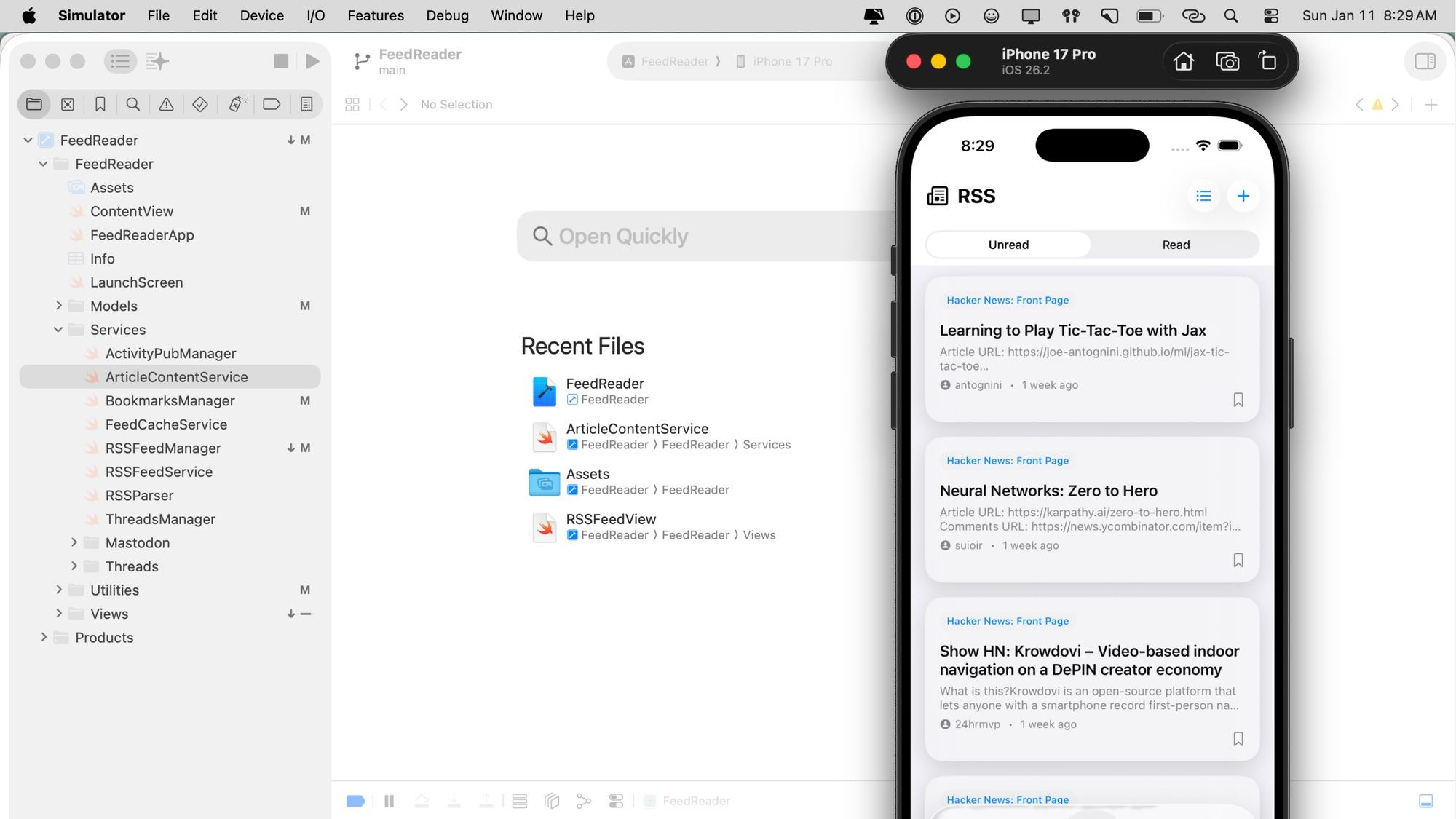The image size is (1456, 819).
Task: Click the Run play button in Xcode
Action: [x=312, y=61]
